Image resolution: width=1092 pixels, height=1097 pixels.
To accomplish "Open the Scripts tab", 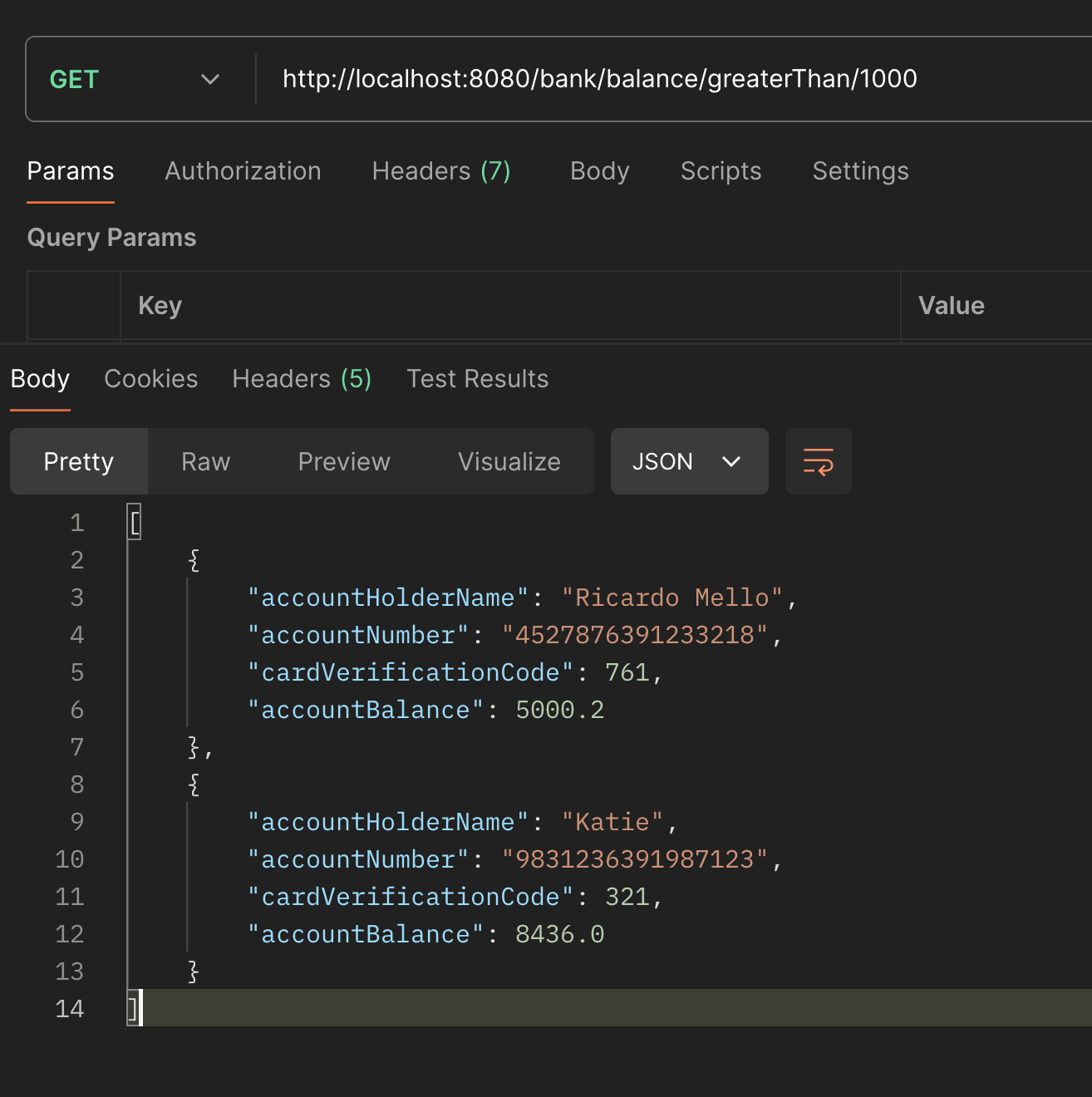I will pos(721,171).
